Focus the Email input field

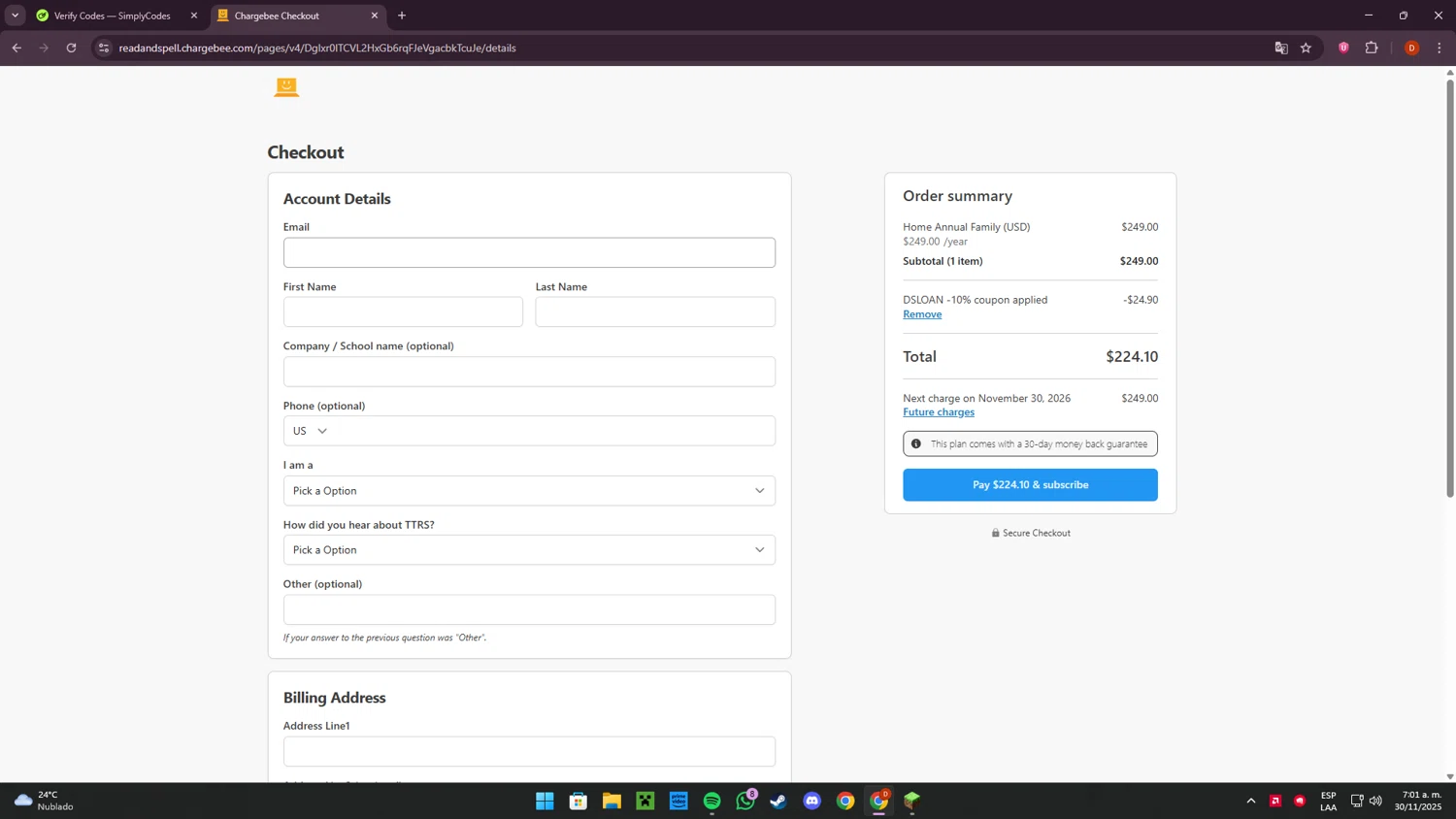(529, 252)
